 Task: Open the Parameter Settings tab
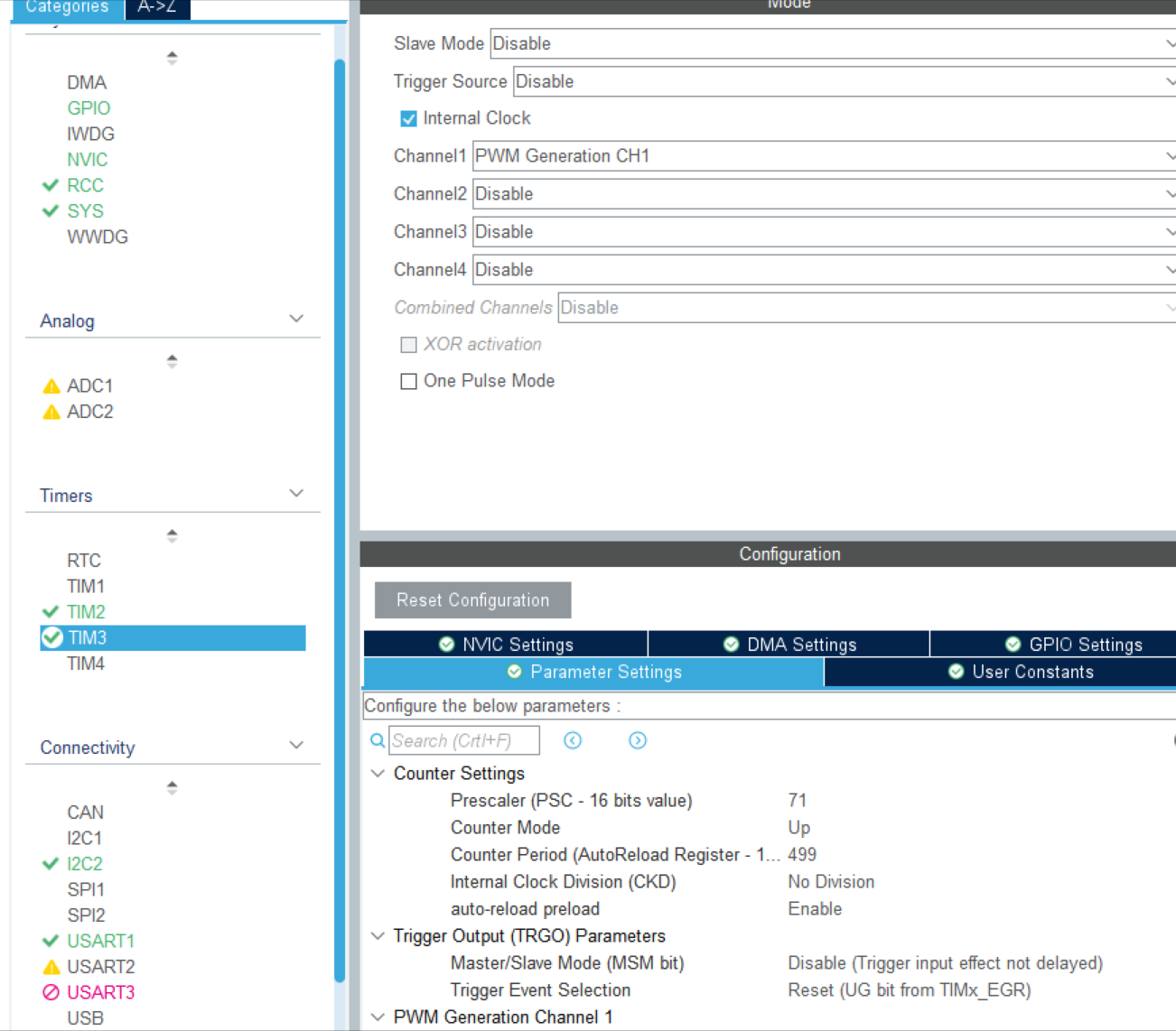pos(593,672)
